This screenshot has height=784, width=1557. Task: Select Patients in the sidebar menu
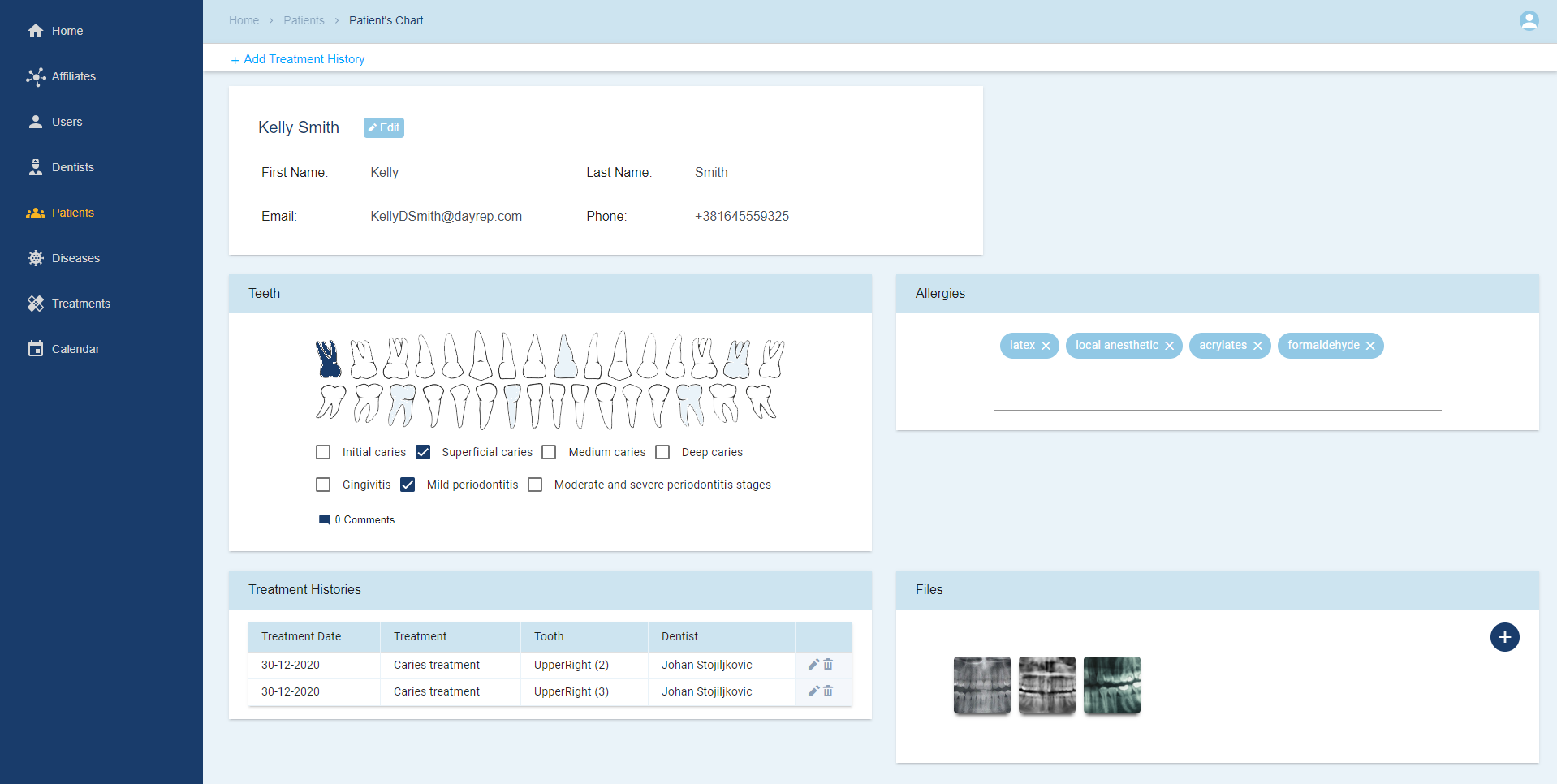[72, 213]
